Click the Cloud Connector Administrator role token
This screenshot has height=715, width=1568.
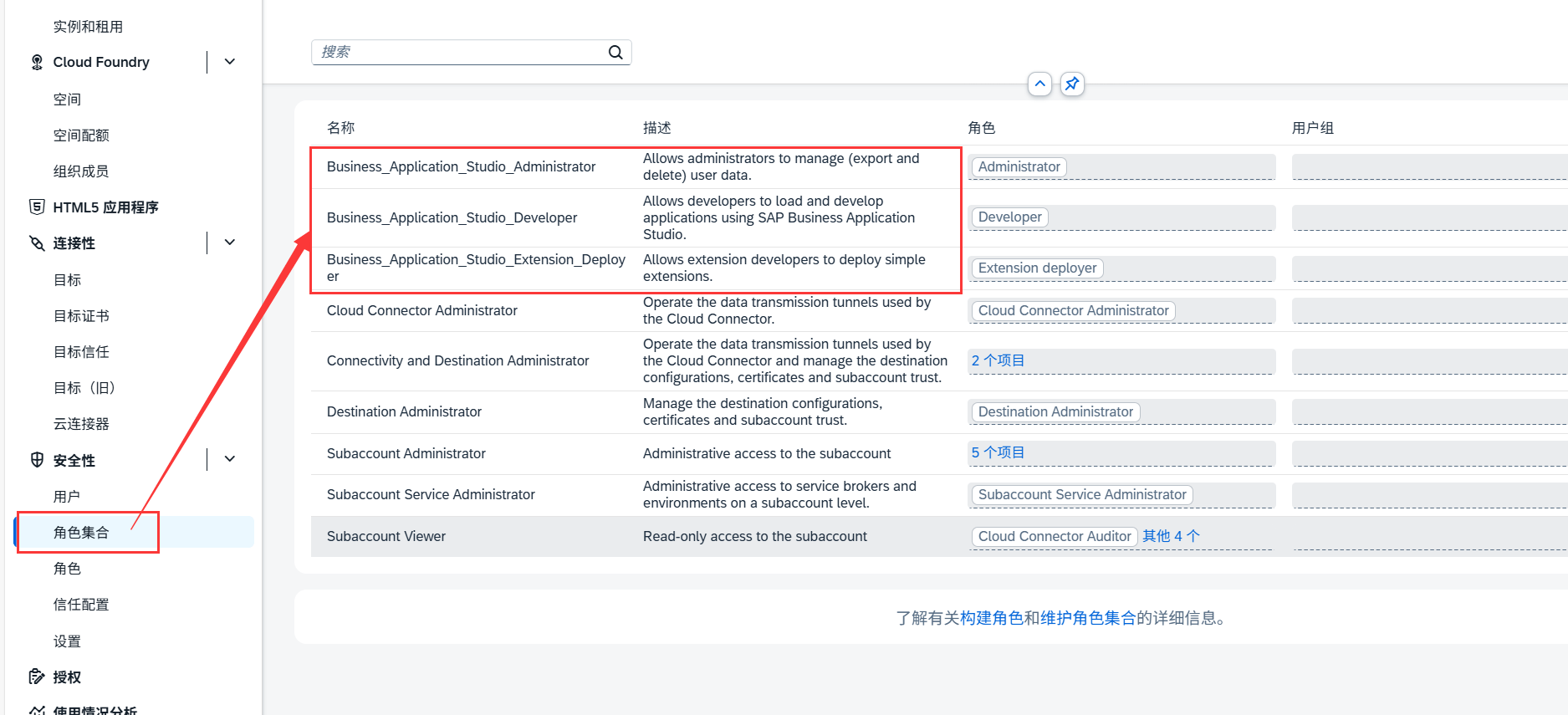[x=1073, y=311]
